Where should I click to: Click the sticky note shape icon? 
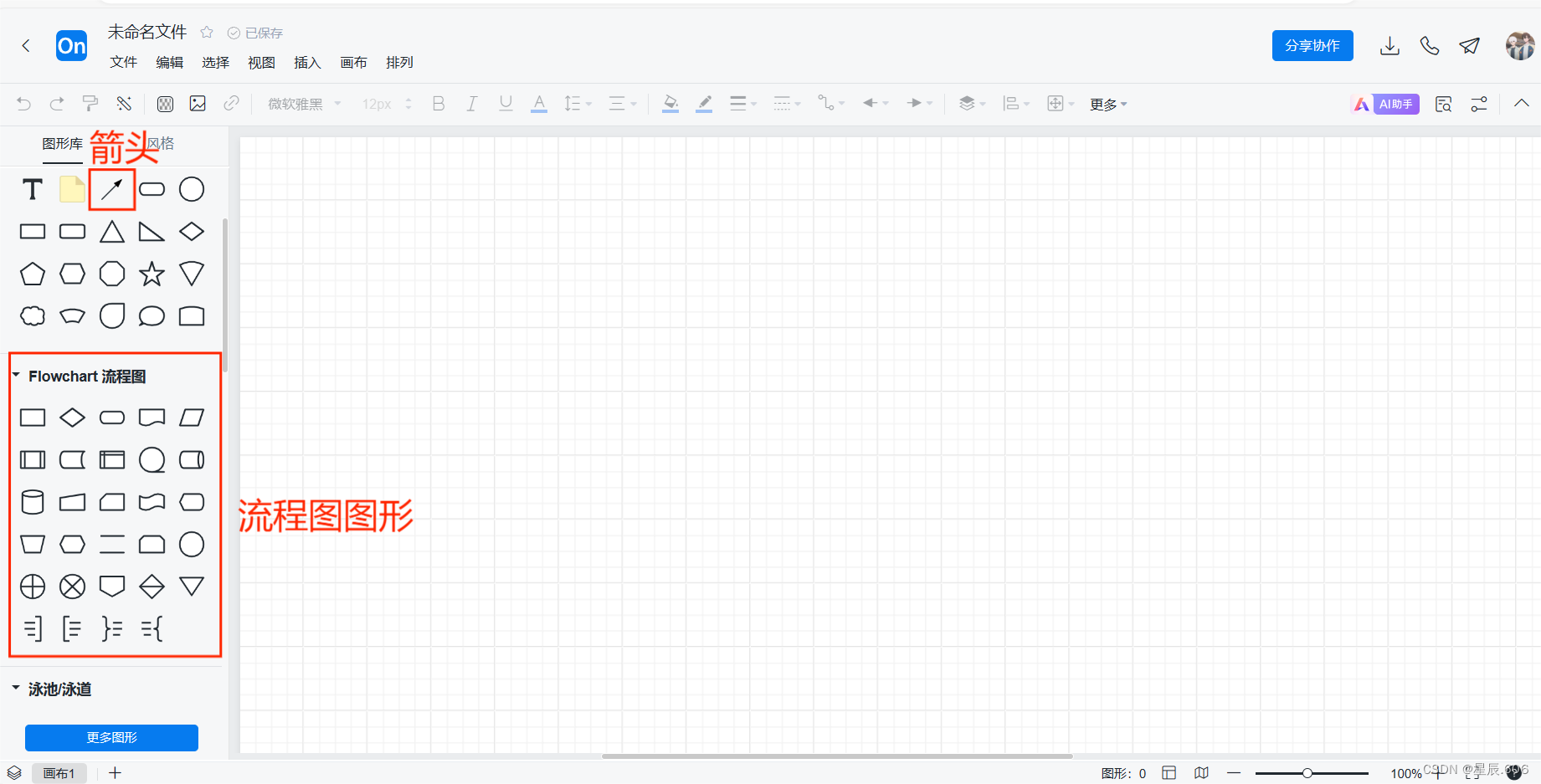pos(71,189)
